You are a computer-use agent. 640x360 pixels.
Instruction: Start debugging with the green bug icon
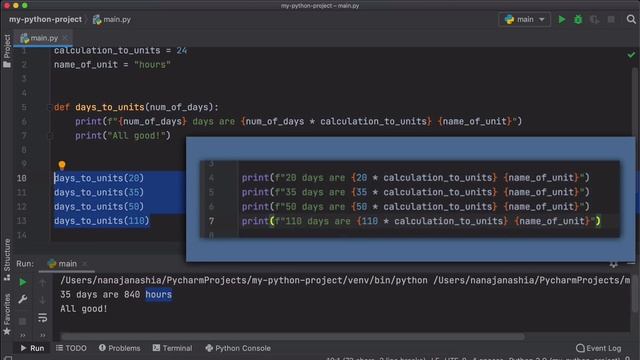coord(578,19)
